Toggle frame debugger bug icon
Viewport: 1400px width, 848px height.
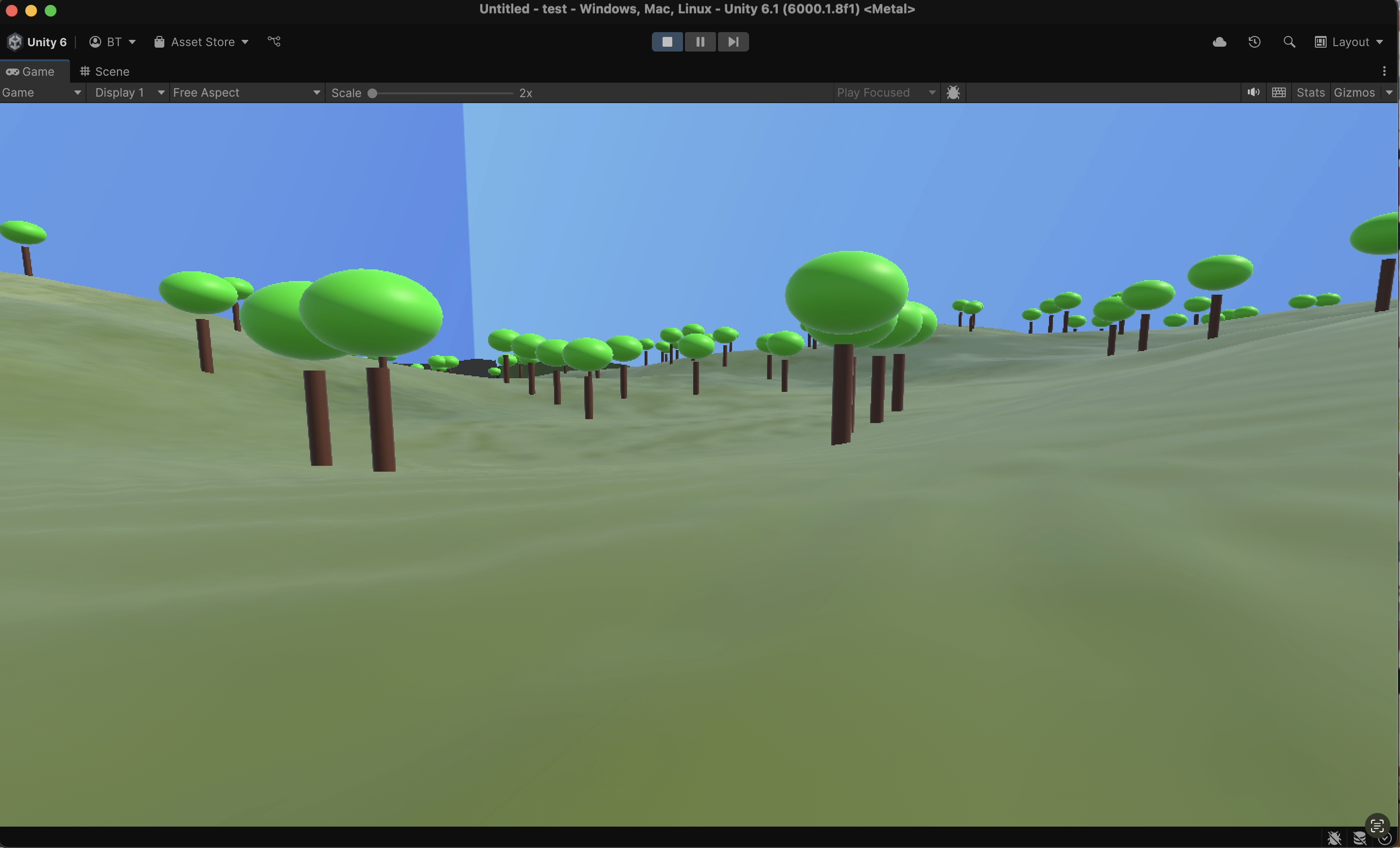[953, 93]
